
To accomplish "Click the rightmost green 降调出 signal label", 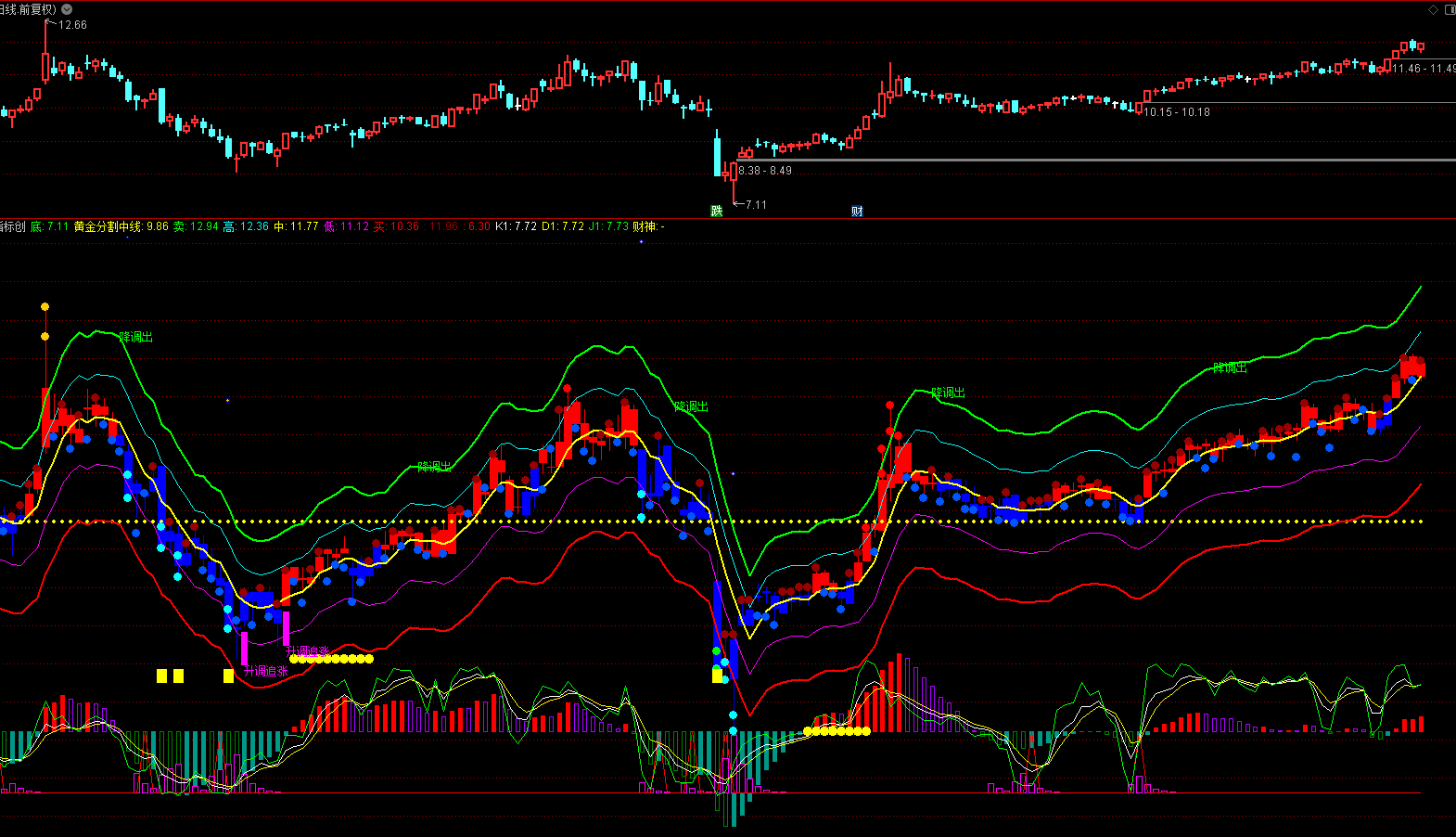I will tap(1230, 367).
